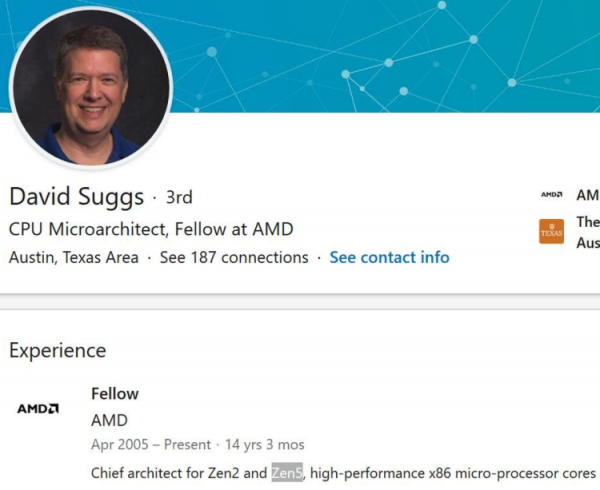Viewport: 600px width, 490px height.
Task: Open the 'See contact info' link
Action: tap(389, 257)
